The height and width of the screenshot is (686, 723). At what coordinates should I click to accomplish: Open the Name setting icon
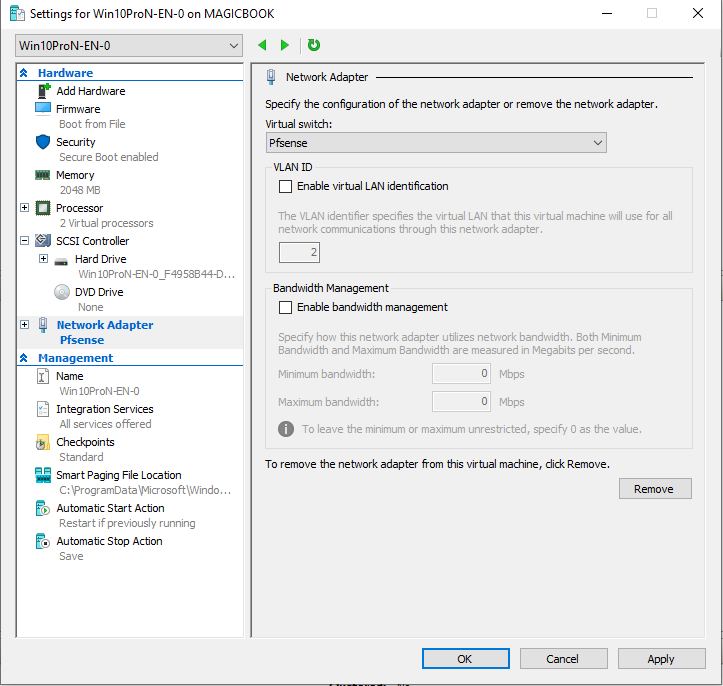[42, 376]
